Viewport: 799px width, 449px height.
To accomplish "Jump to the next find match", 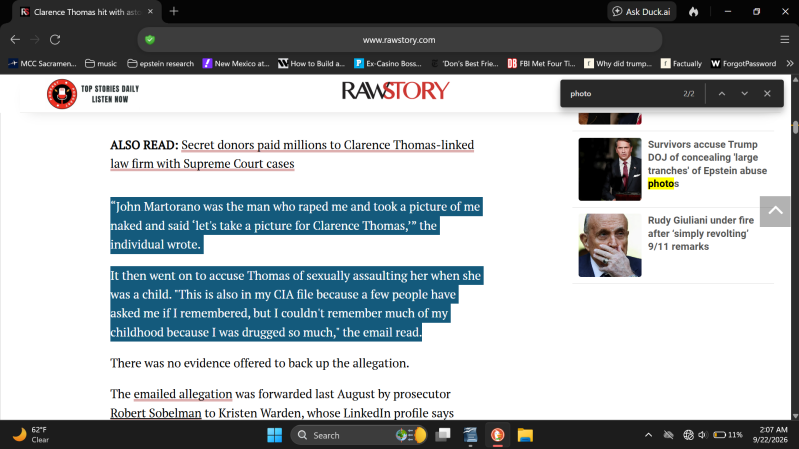I will pyautogui.click(x=744, y=94).
